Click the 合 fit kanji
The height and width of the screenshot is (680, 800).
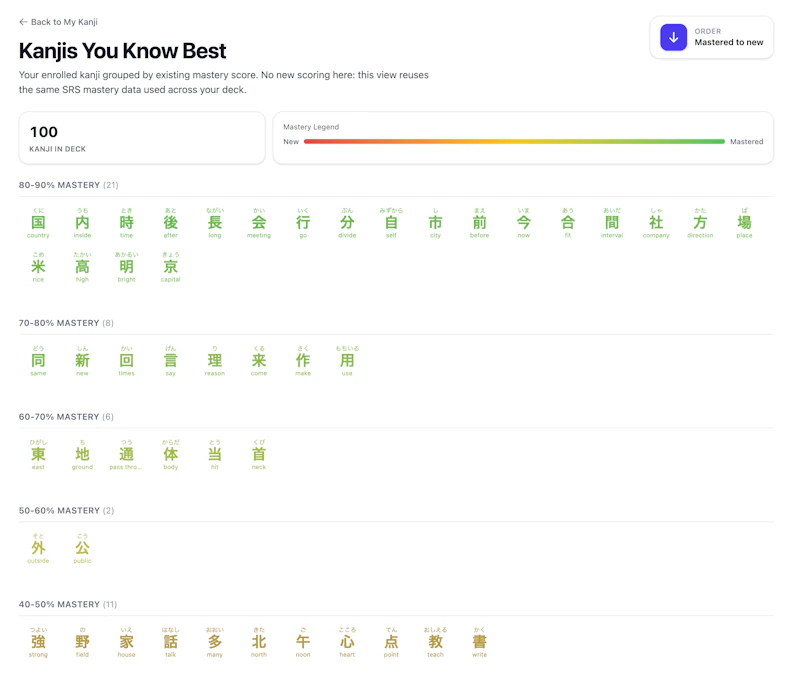(568, 223)
